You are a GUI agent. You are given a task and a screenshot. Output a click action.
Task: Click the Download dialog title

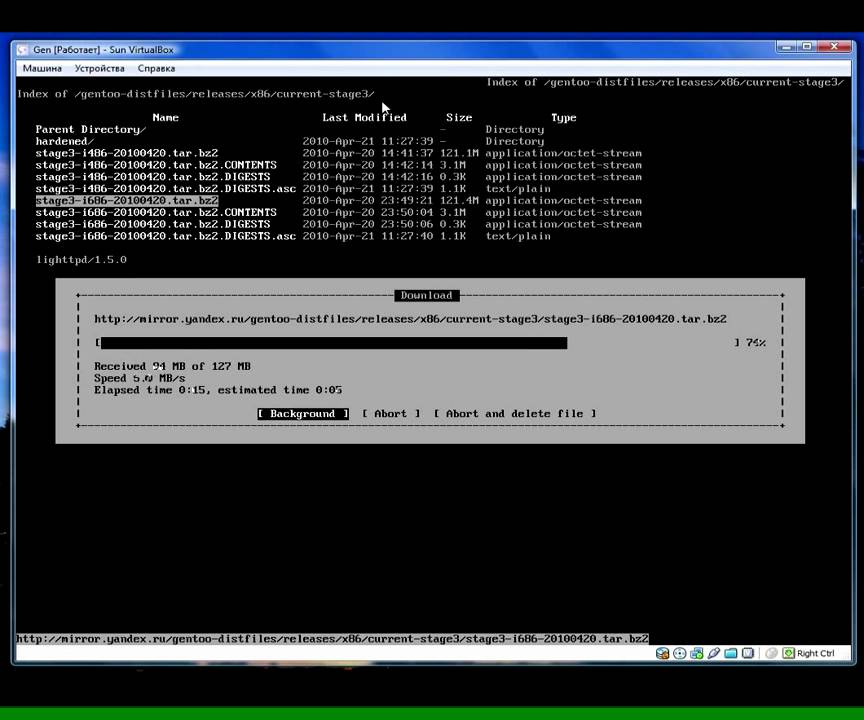(426, 295)
